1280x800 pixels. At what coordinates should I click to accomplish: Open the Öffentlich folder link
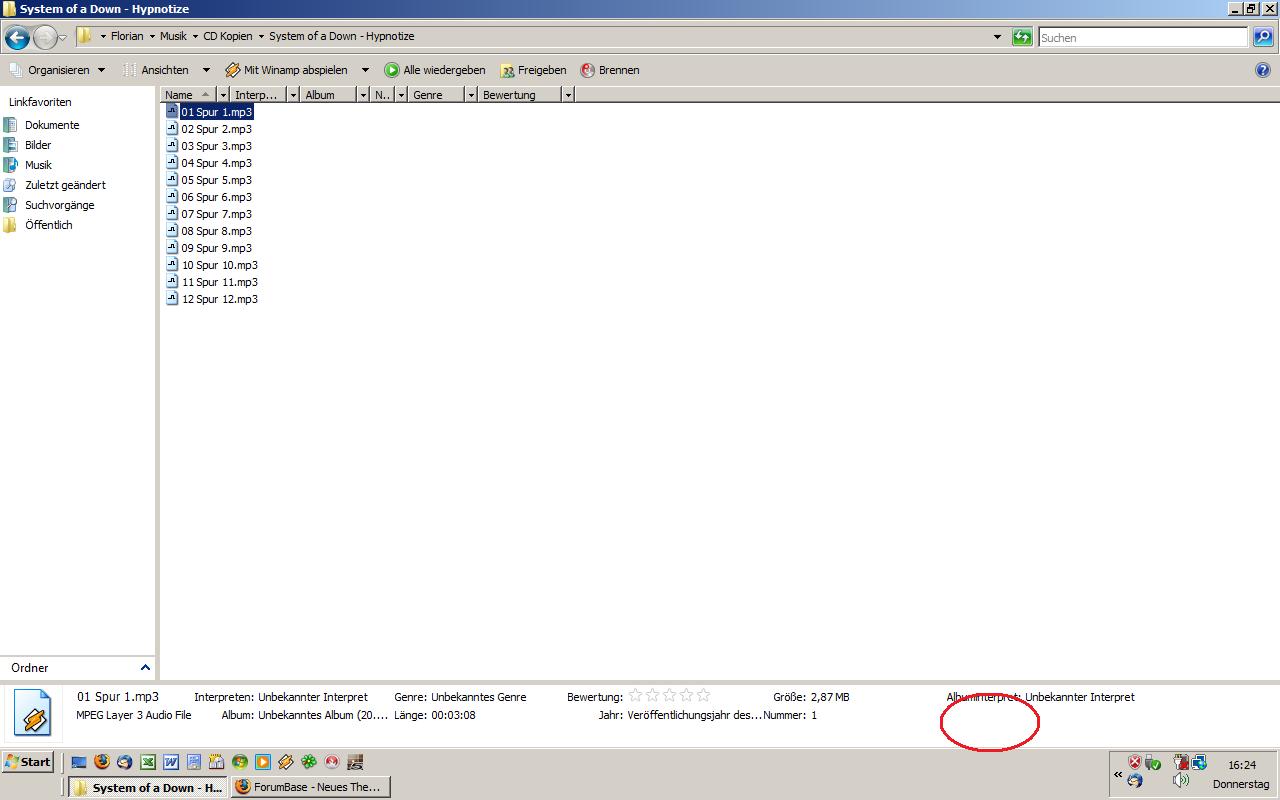pos(38,225)
